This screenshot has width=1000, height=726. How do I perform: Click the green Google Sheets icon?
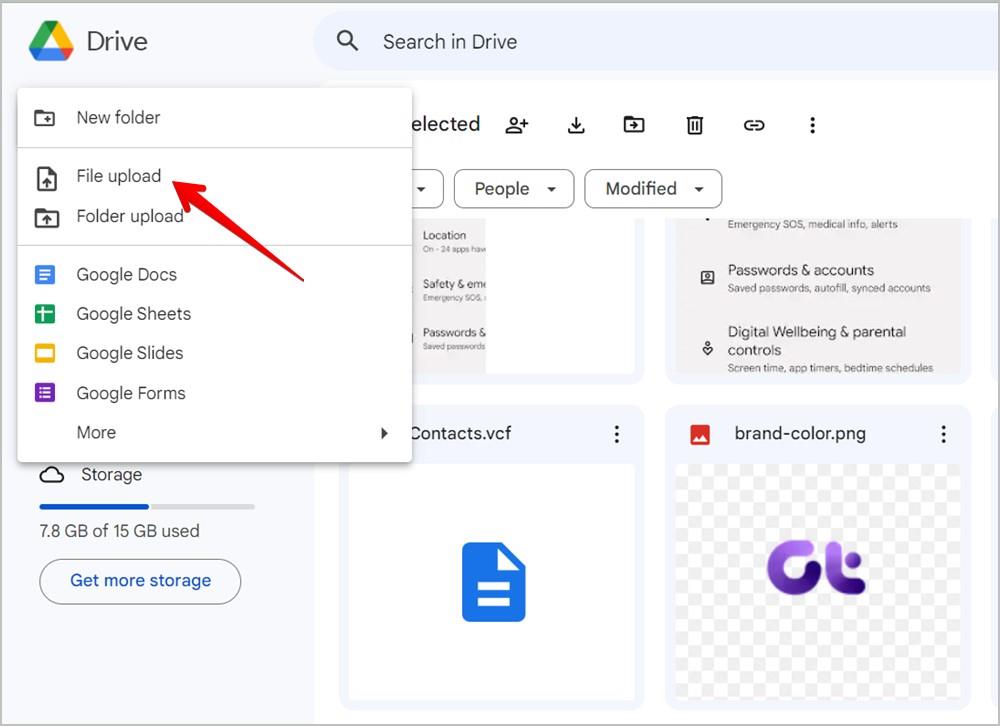pyautogui.click(x=45, y=314)
